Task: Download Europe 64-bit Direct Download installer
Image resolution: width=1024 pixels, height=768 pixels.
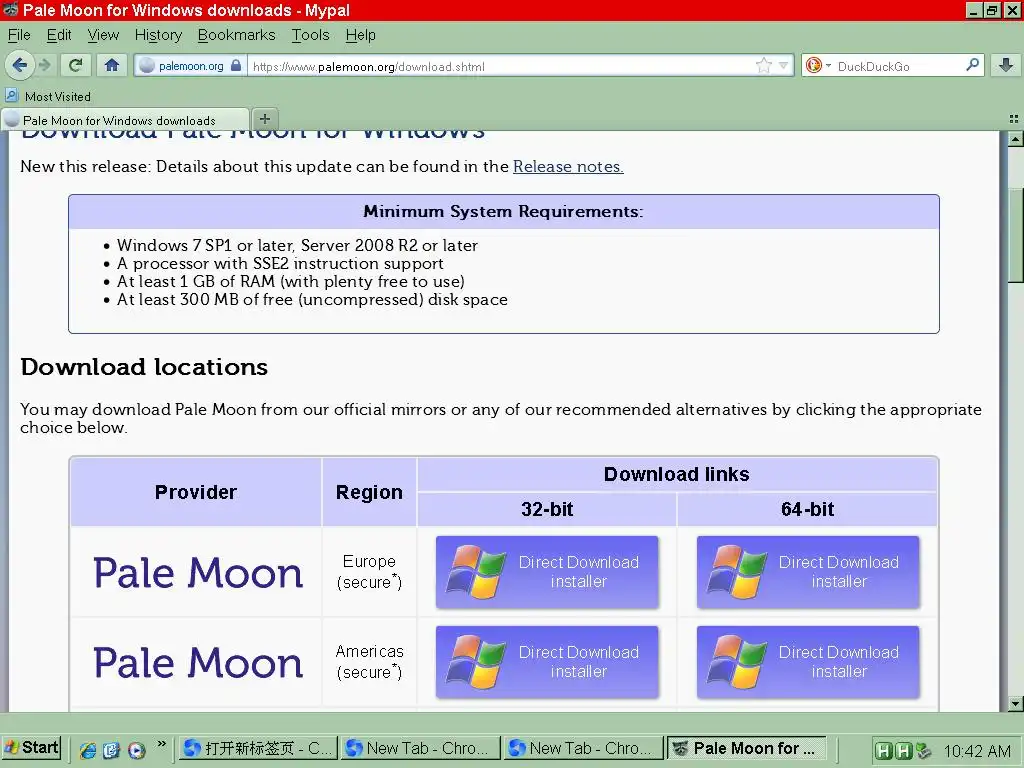Action: [x=808, y=572]
